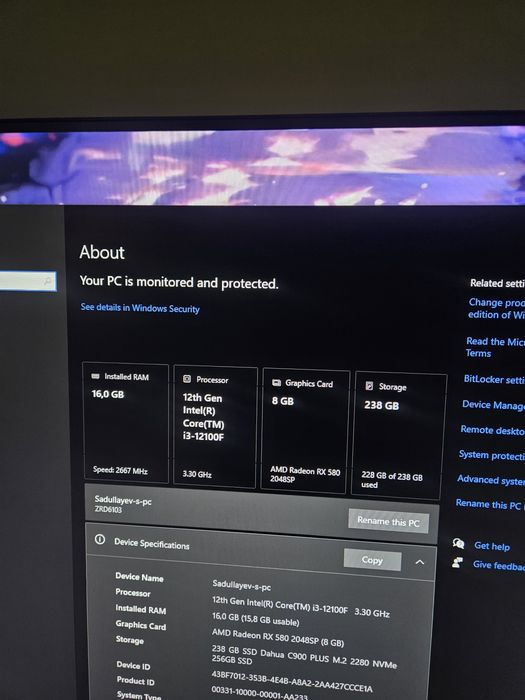Screen dimensions: 525x700
Task: Click the Installed RAM chip icon
Action: tap(96, 376)
